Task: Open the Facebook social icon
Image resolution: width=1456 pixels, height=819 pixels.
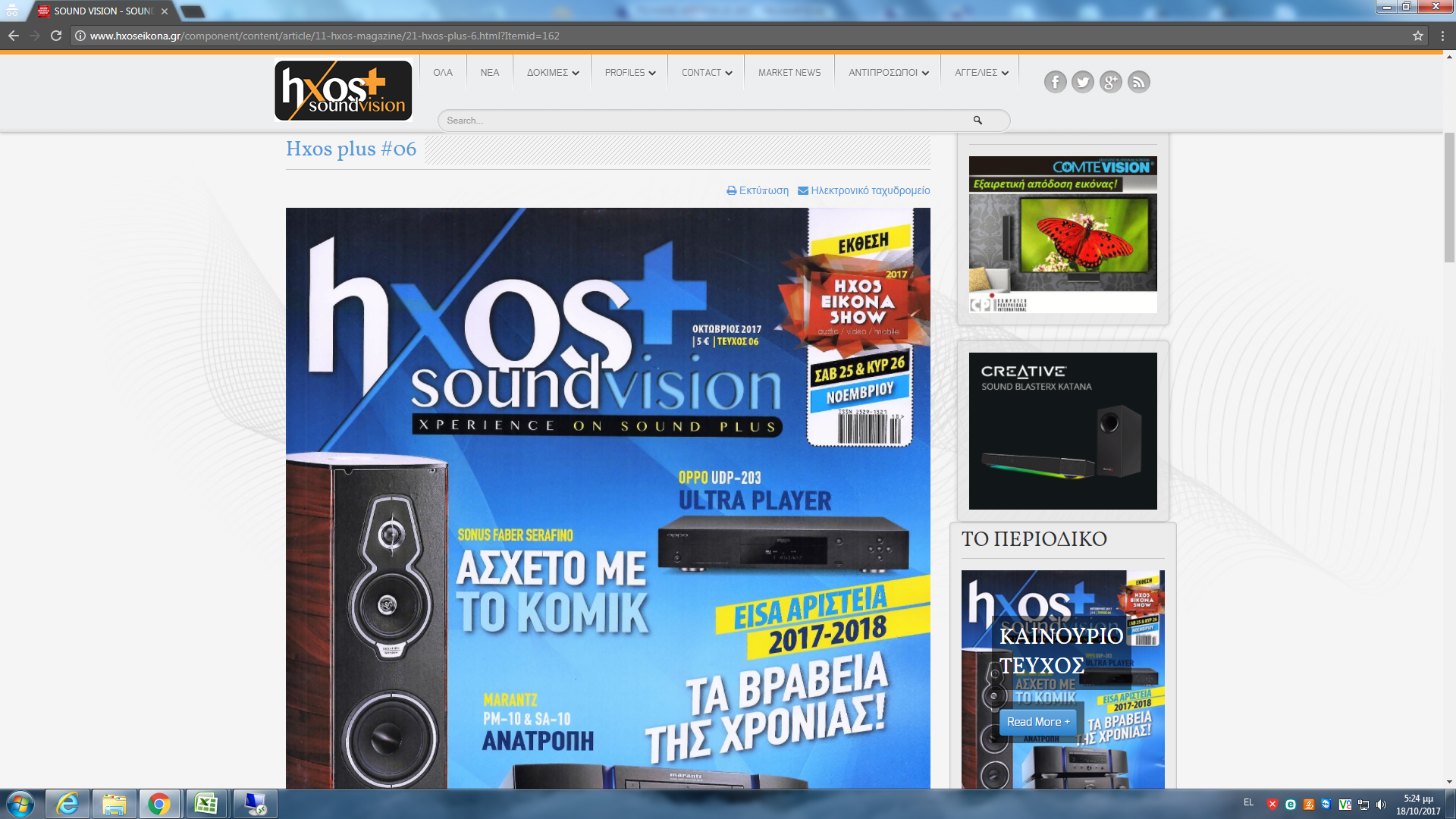Action: (1055, 82)
